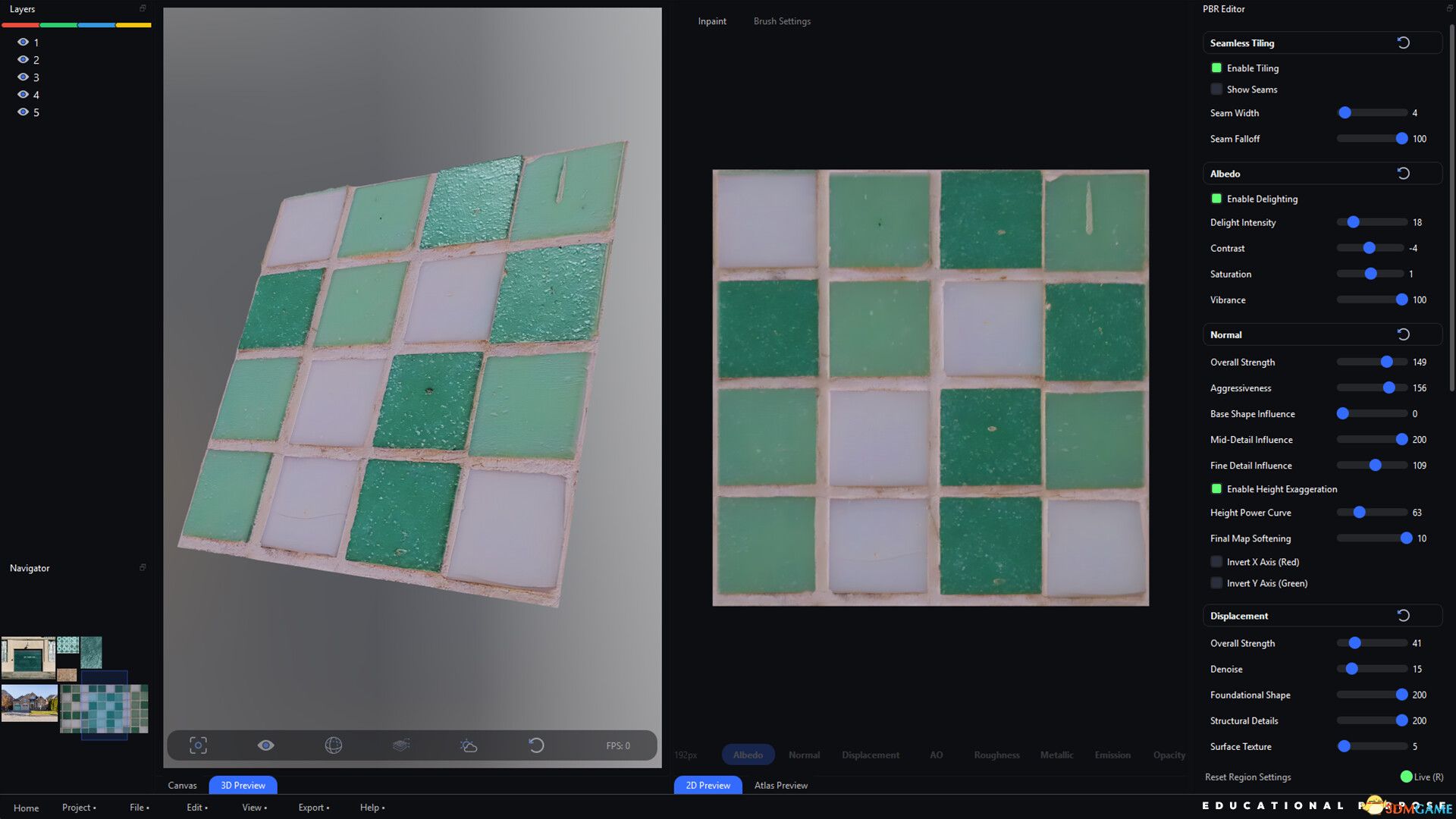Open the Project menu
Viewport: 1456px width, 819px height.
click(77, 808)
